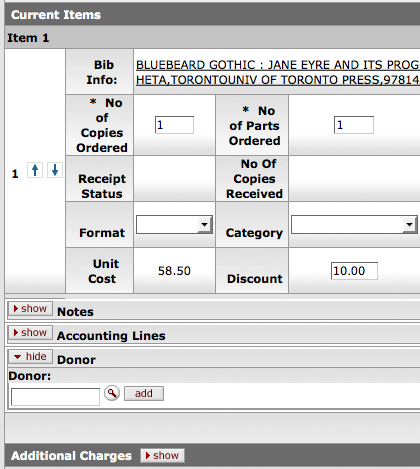This screenshot has height=469, width=420.
Task: Move item 1 down with arrow icon
Action: (x=55, y=170)
